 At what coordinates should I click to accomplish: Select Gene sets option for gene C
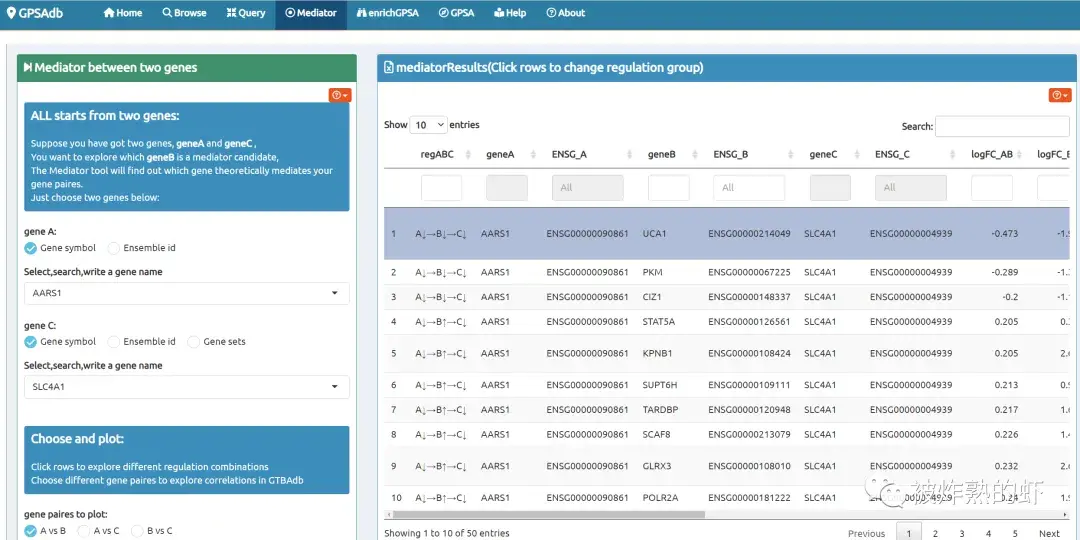[x=194, y=342]
